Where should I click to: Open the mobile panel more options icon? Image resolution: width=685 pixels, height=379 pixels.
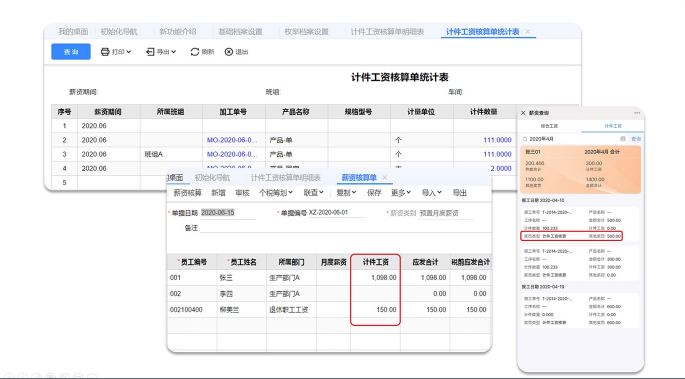click(x=637, y=113)
